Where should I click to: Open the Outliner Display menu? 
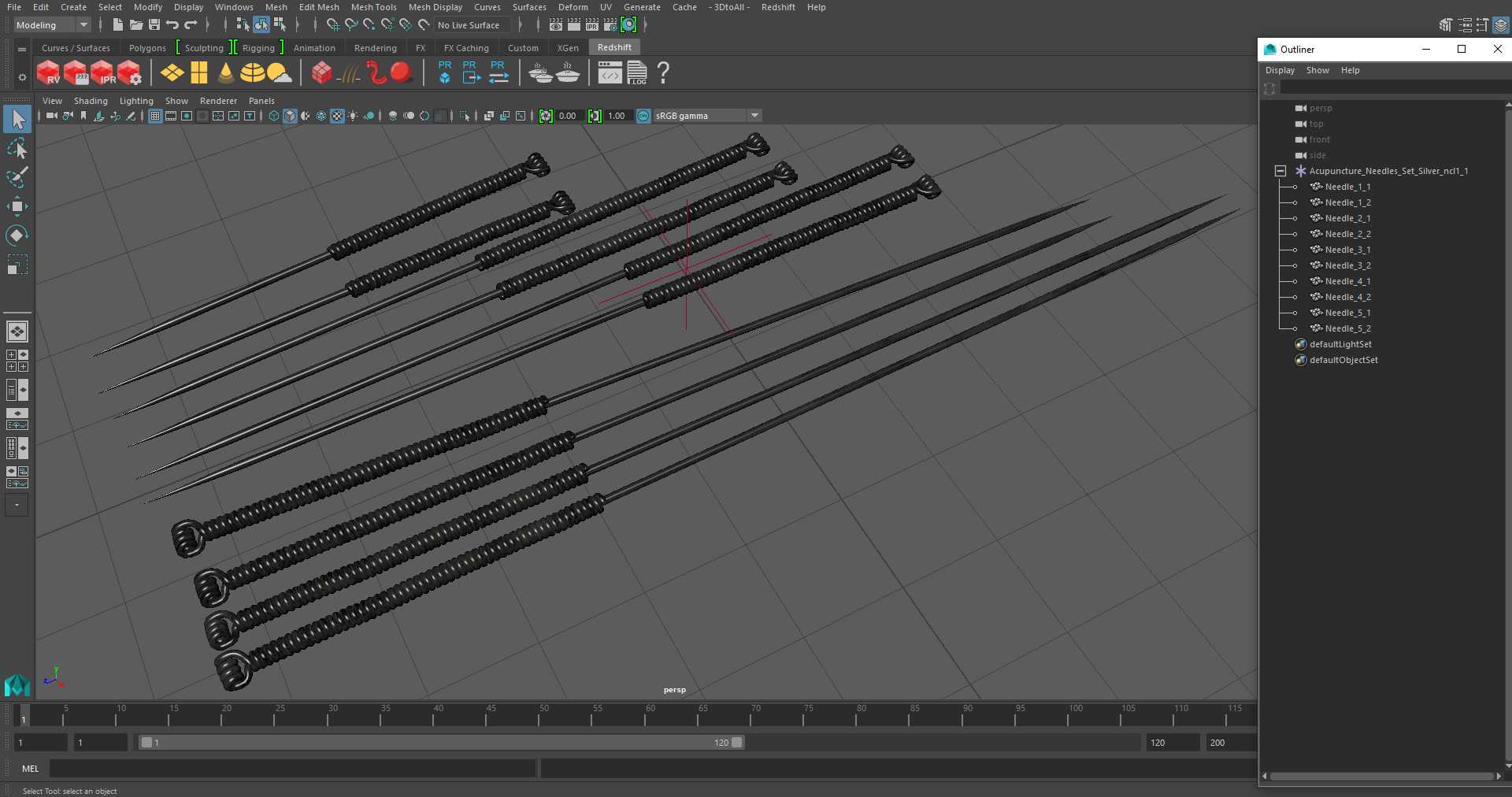click(x=1280, y=70)
